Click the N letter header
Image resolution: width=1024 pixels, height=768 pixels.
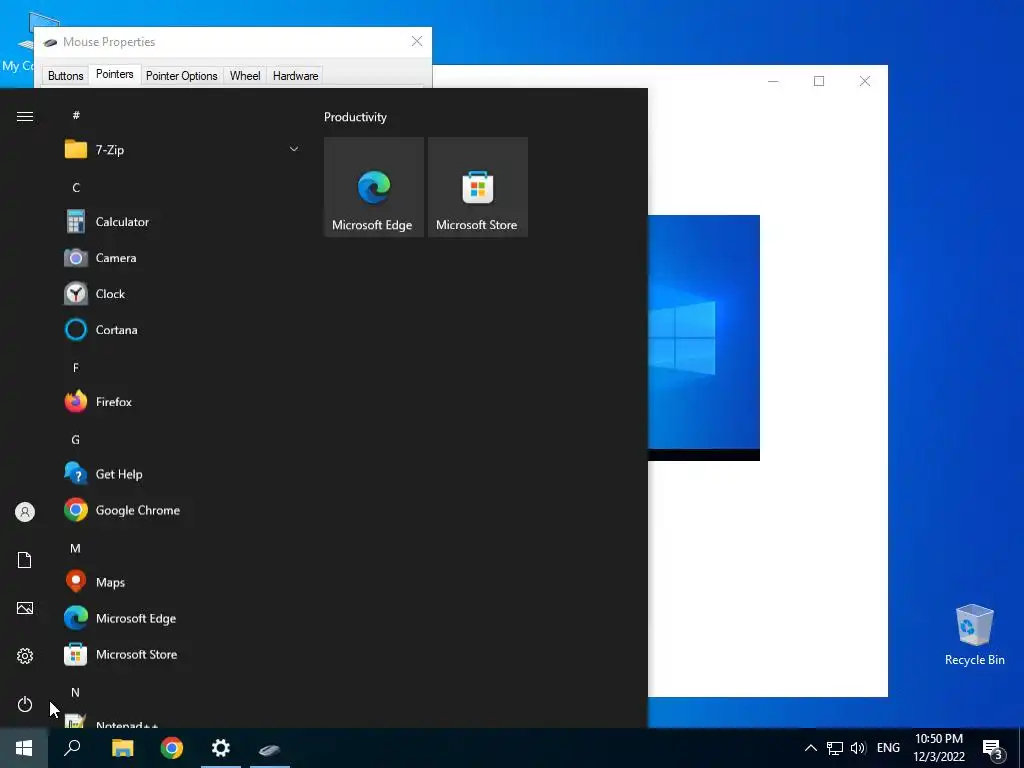tap(76, 692)
